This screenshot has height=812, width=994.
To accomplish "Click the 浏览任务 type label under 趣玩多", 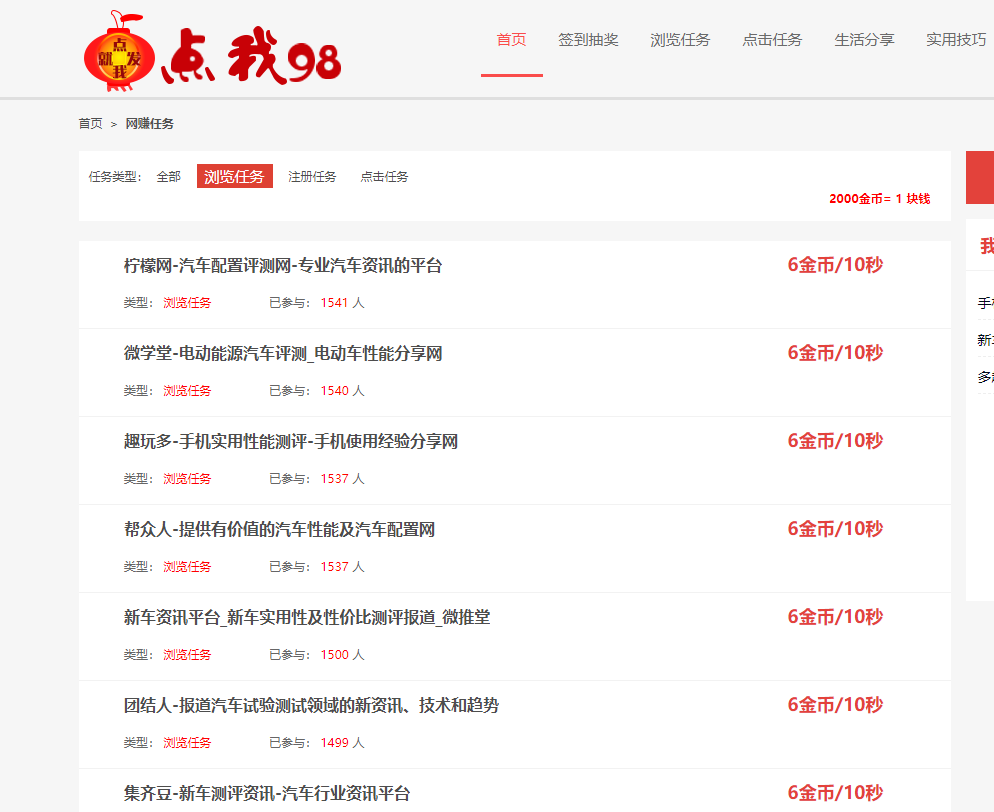I will [187, 479].
